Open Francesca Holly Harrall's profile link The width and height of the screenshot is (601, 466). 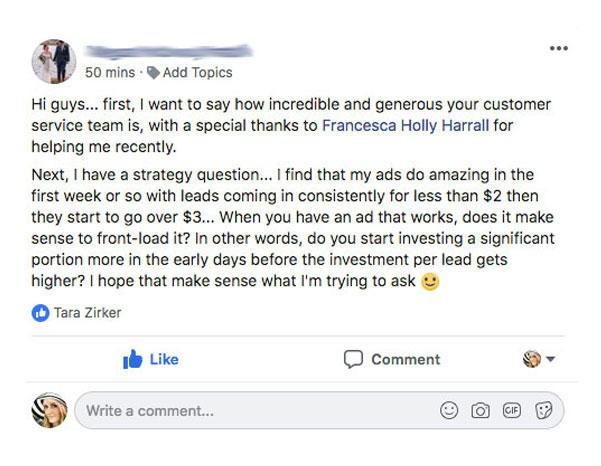pos(405,125)
